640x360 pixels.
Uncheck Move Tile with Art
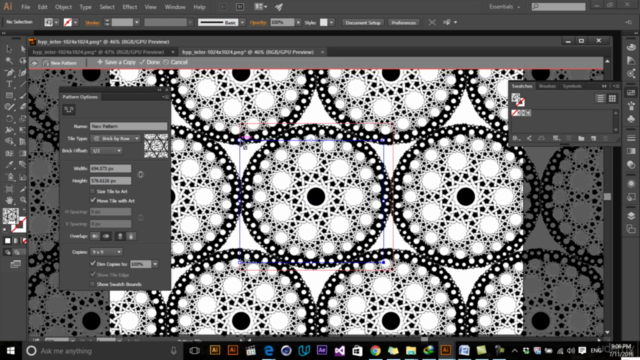point(92,200)
